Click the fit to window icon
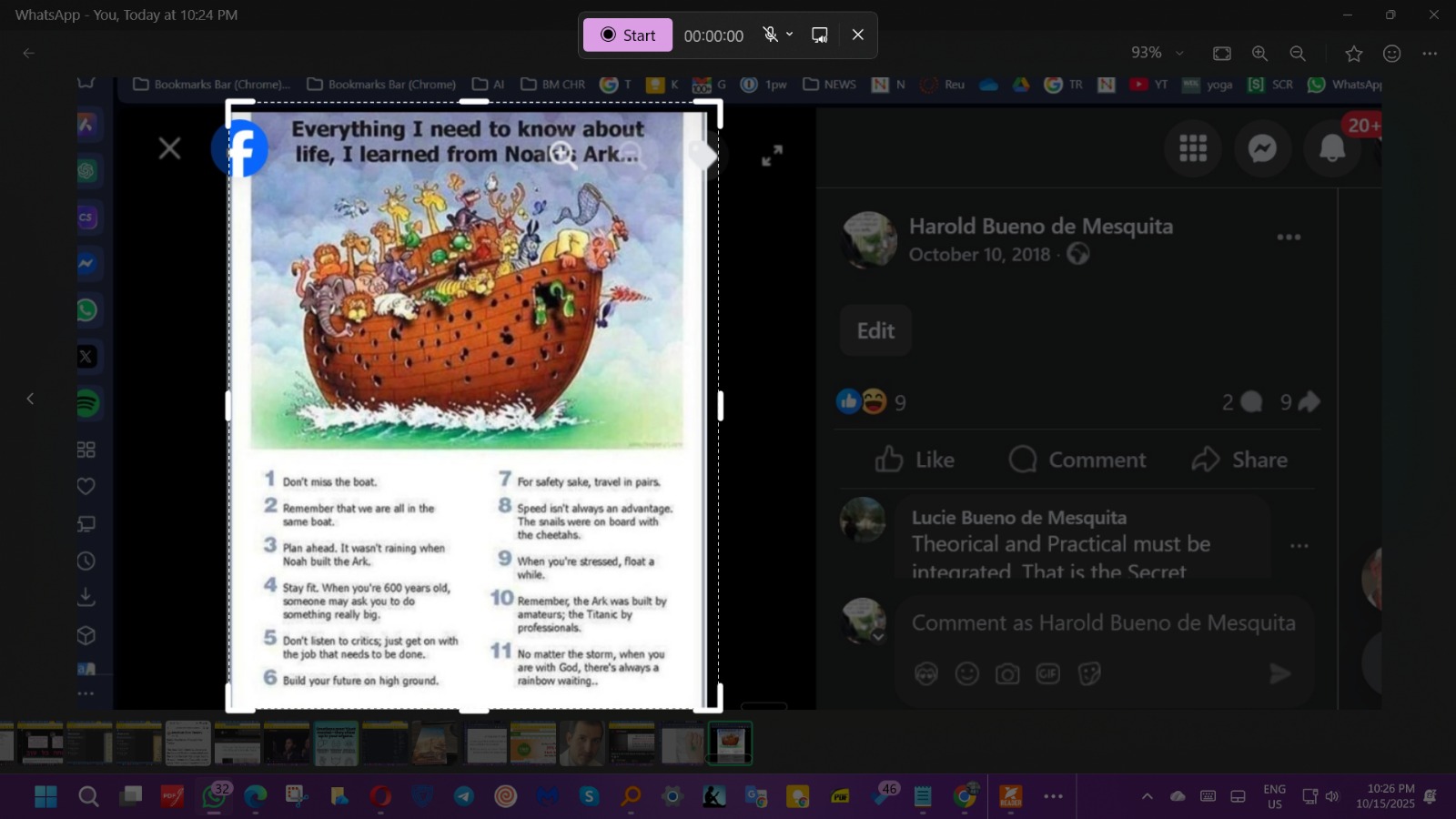The image size is (1456, 819). pyautogui.click(x=1222, y=54)
